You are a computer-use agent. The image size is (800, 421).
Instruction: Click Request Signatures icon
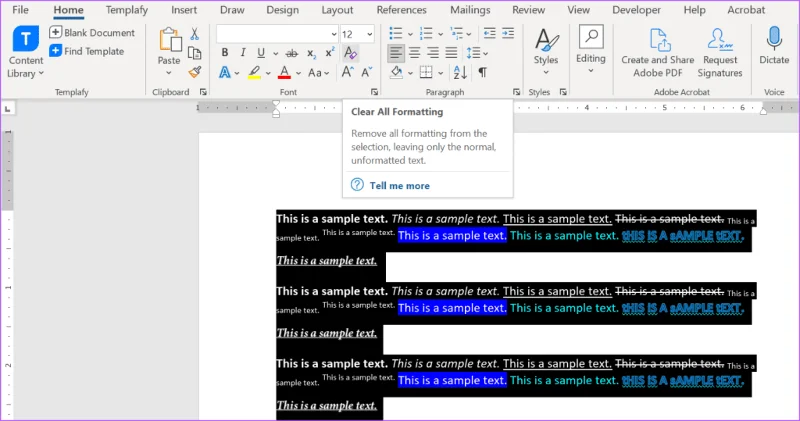click(720, 53)
